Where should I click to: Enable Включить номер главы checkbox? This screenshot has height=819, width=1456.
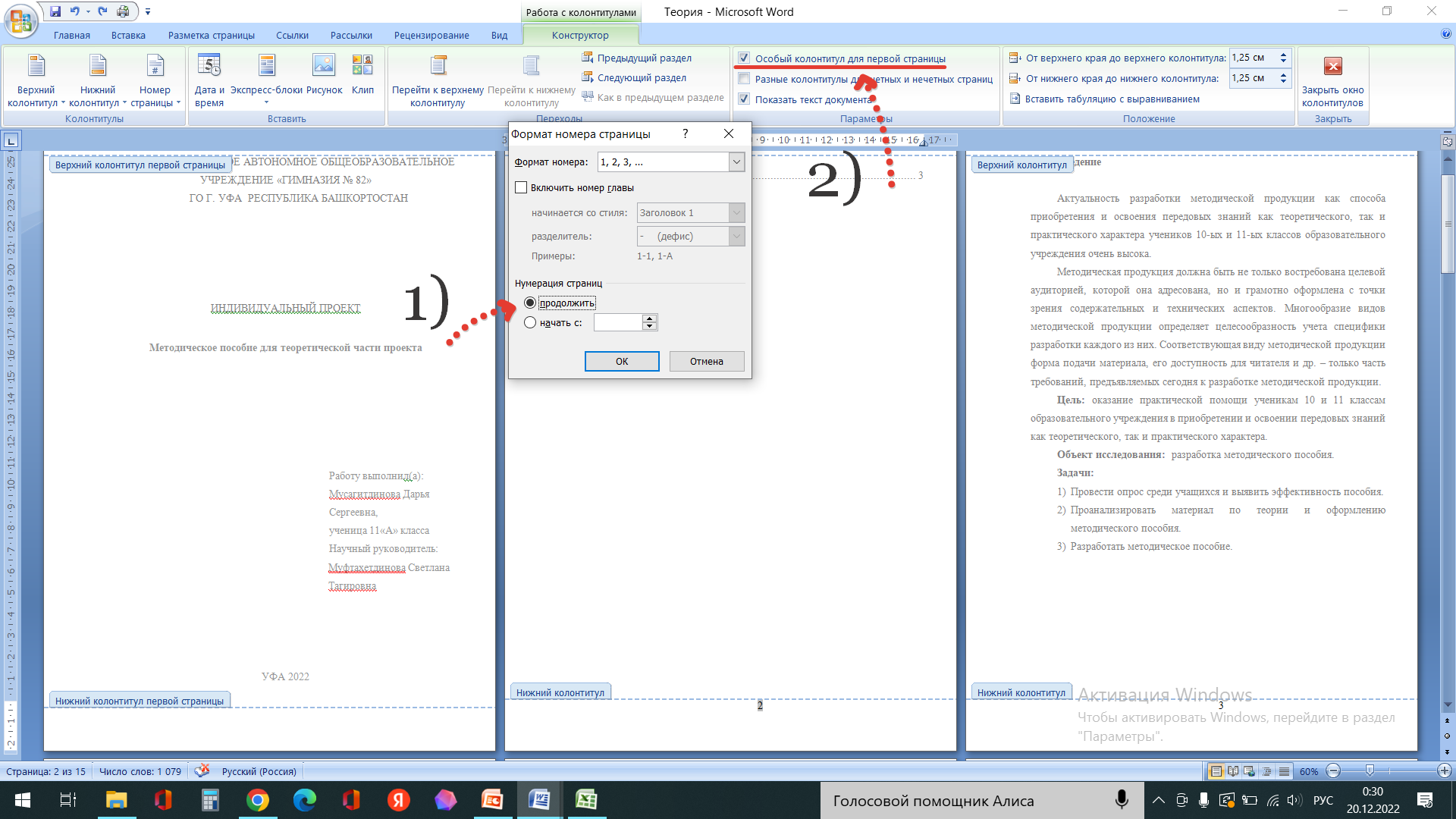coord(521,187)
